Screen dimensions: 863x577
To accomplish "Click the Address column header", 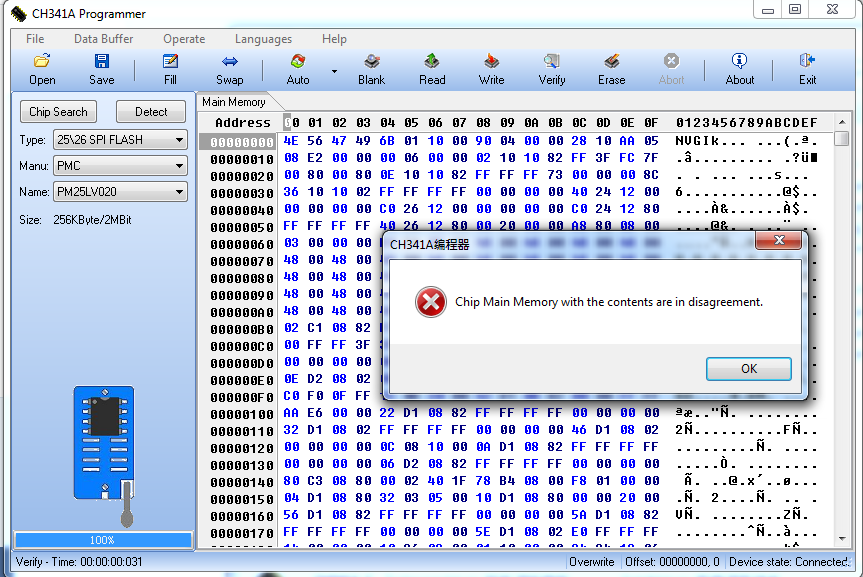I will 243,122.
